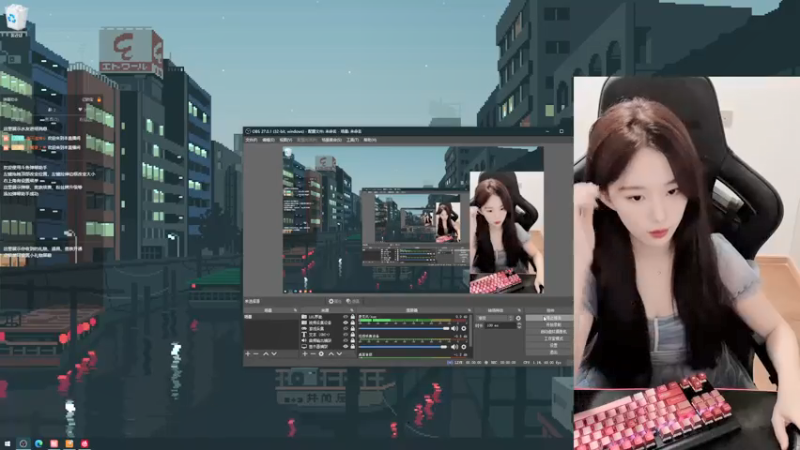This screenshot has width=800, height=450.
Task: Toggle visibility eye of audio input capture source
Action: (345, 341)
